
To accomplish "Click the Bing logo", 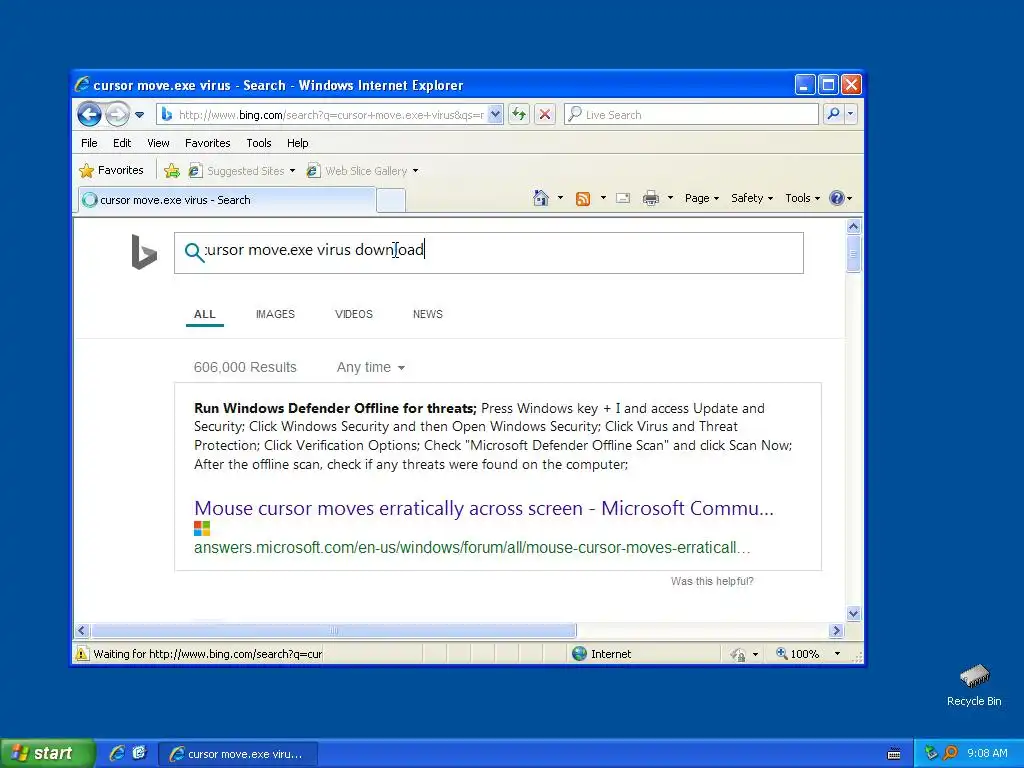I will 144,251.
